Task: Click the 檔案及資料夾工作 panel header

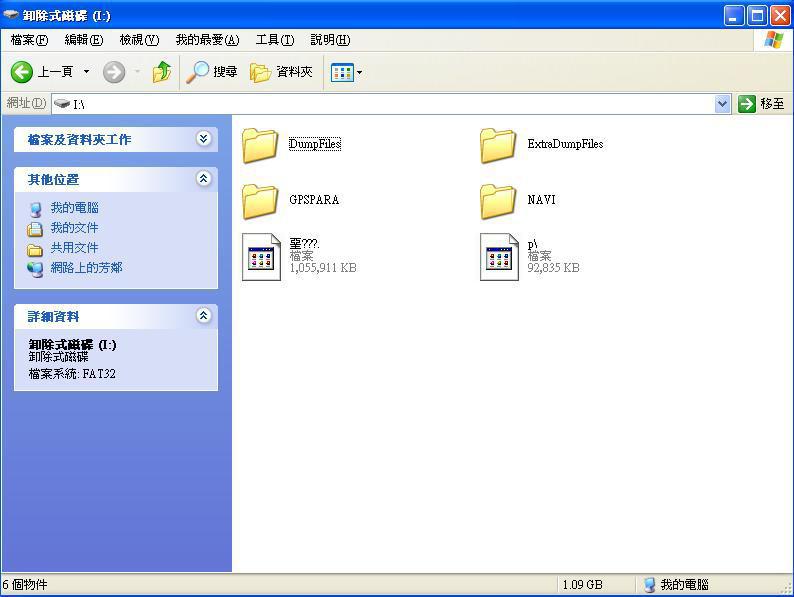Action: point(116,139)
